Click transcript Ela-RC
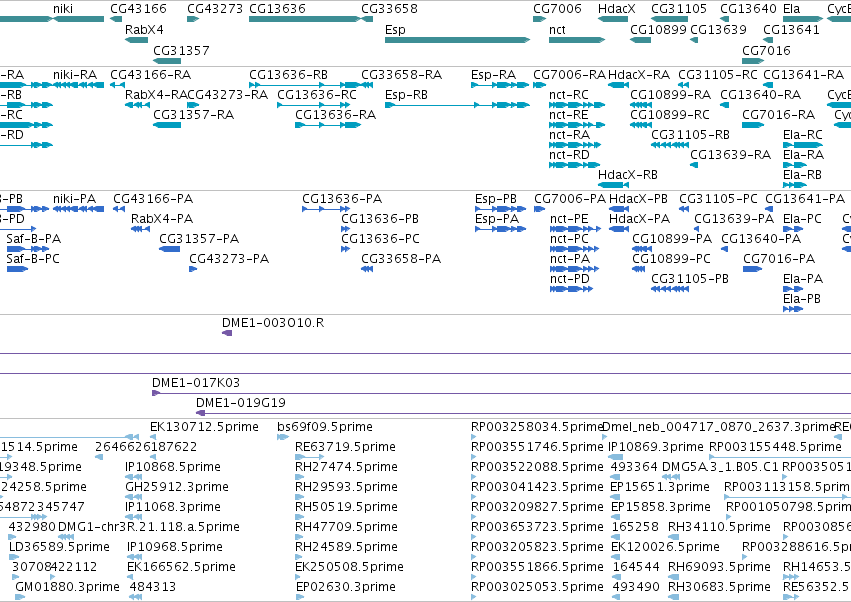 pos(803,145)
